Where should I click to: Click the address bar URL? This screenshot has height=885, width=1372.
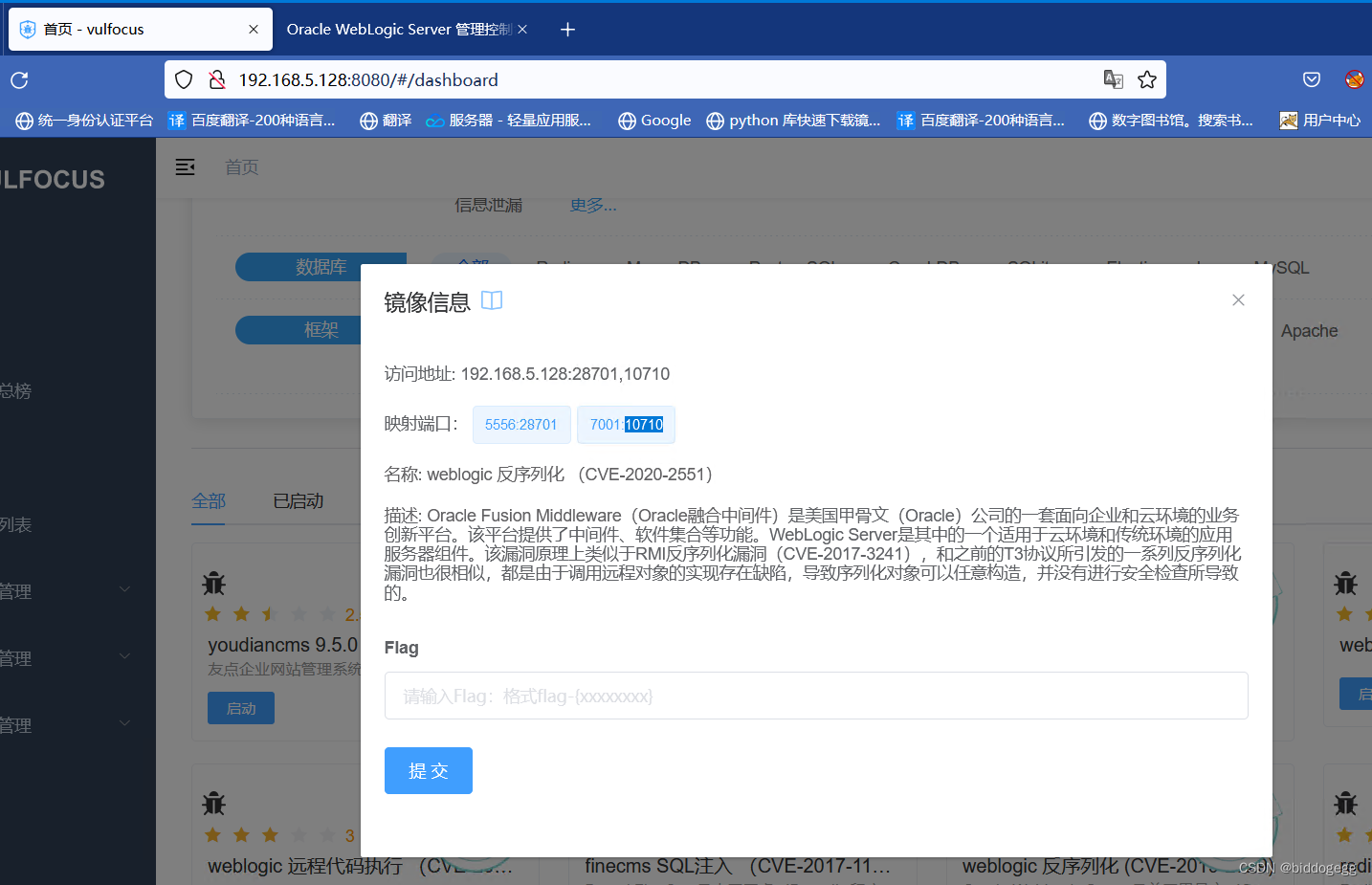pos(368,79)
